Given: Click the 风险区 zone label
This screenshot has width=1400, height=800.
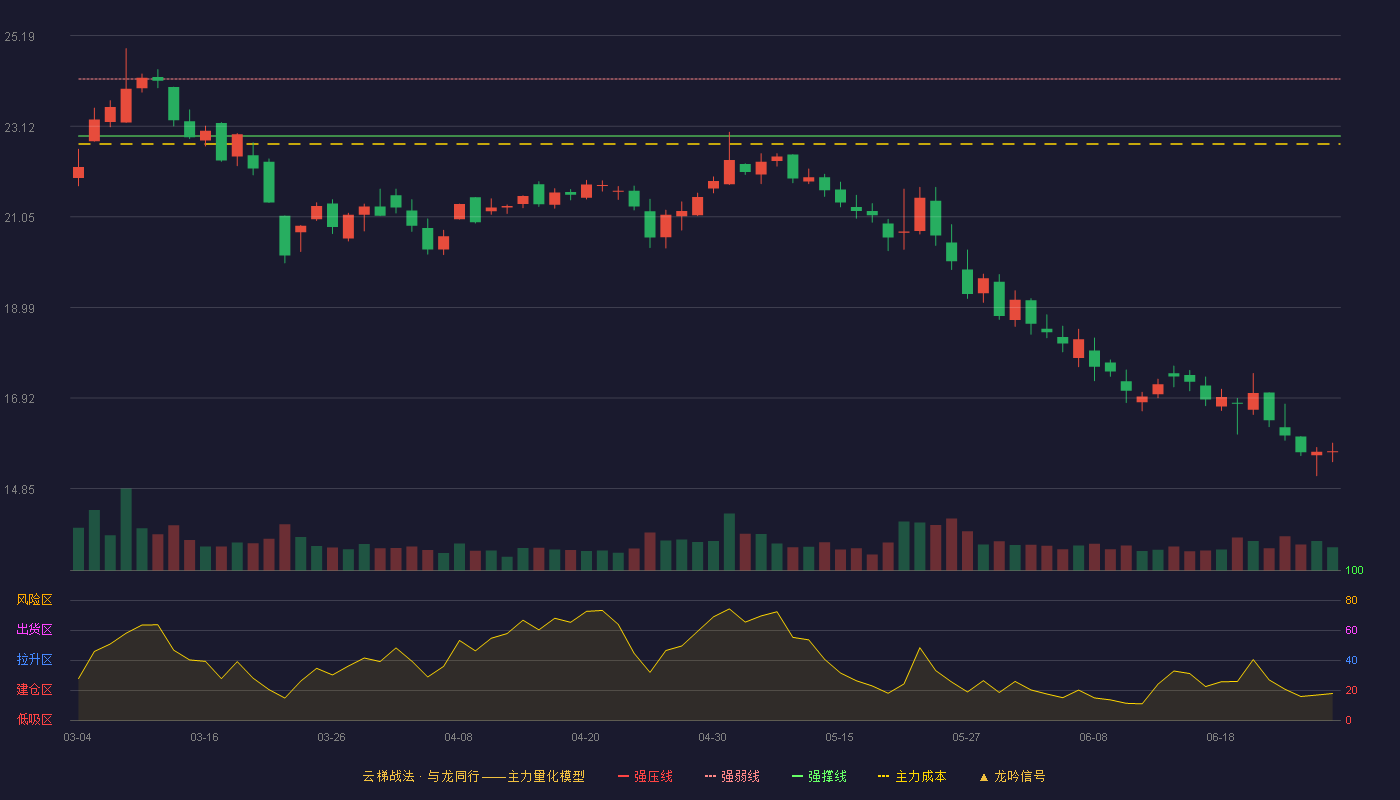Looking at the screenshot, I should pyautogui.click(x=34, y=600).
